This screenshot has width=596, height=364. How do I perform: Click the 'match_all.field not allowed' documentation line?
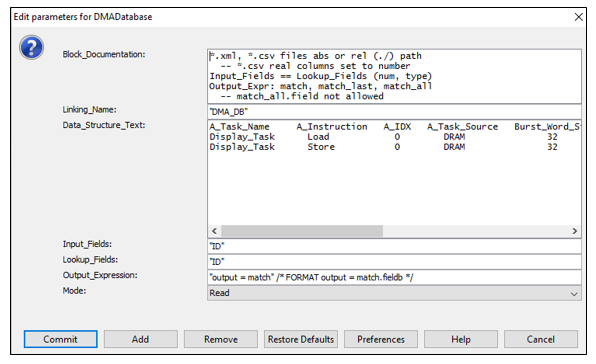pyautogui.click(x=302, y=97)
